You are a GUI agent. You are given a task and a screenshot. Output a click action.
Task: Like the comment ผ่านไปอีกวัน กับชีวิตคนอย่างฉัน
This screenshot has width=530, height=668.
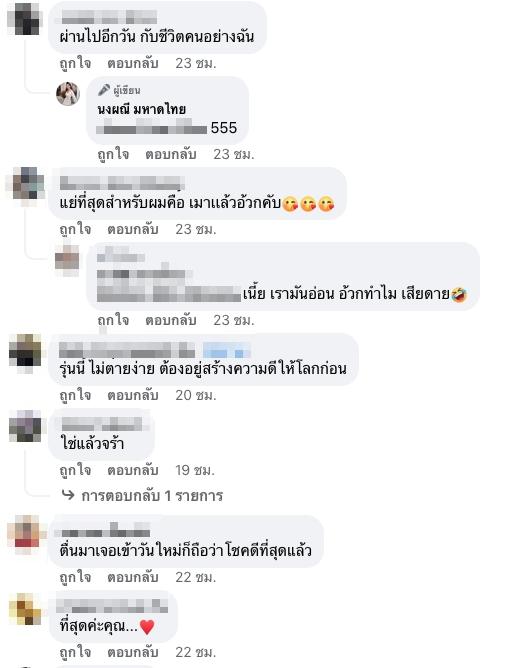click(75, 63)
